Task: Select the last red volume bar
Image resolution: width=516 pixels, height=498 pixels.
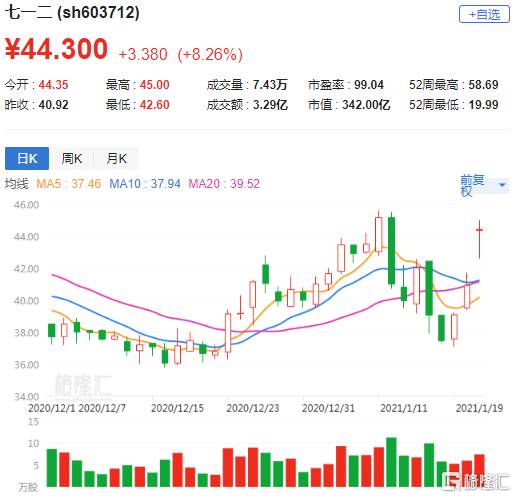Action: click(x=479, y=470)
